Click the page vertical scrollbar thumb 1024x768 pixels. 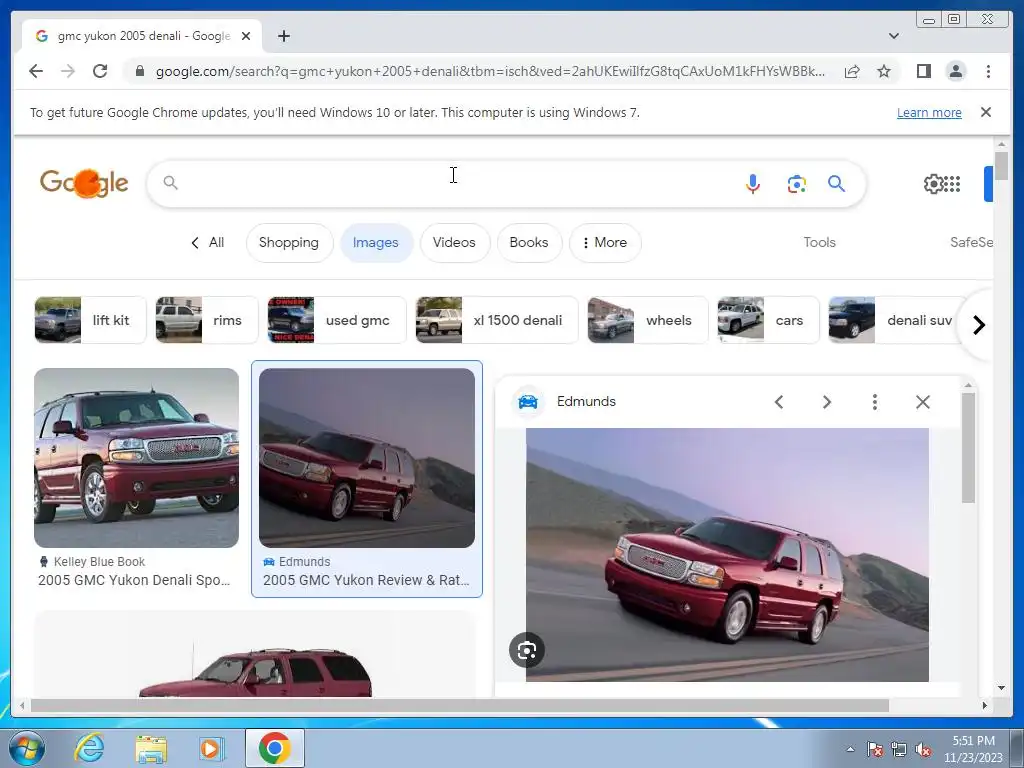1001,164
